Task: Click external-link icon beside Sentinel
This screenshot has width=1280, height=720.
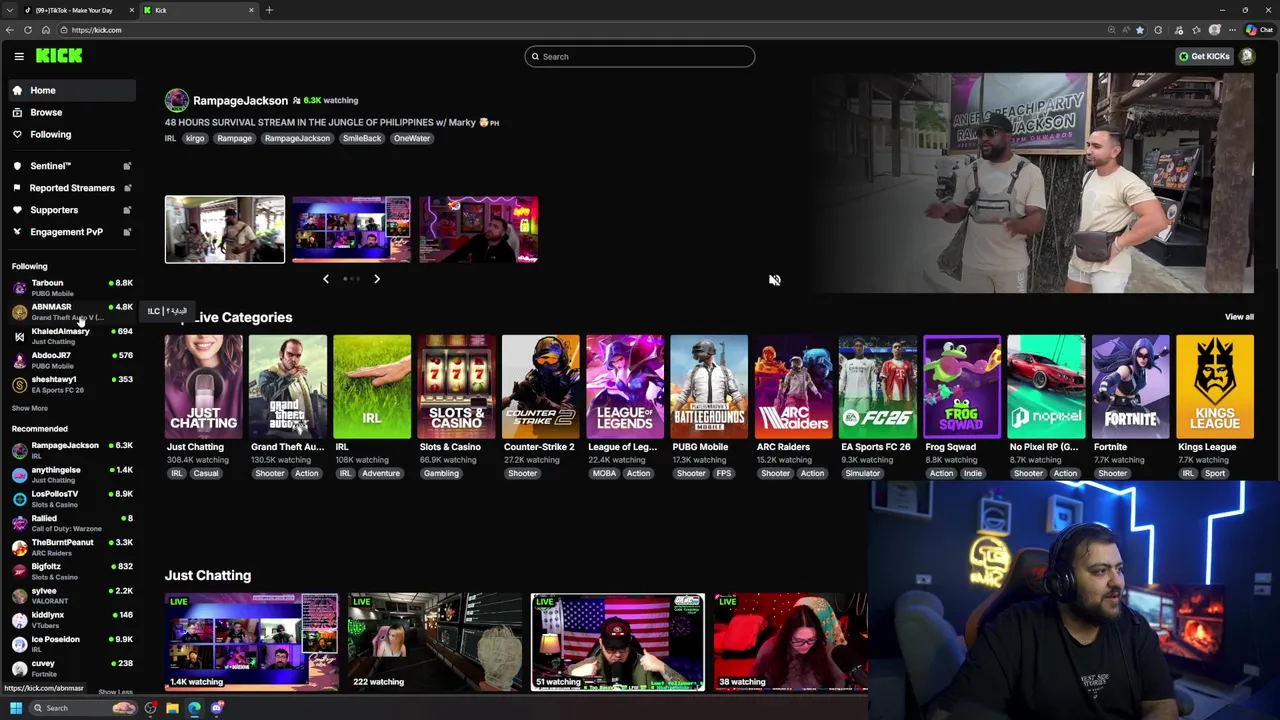Action: 127,166
